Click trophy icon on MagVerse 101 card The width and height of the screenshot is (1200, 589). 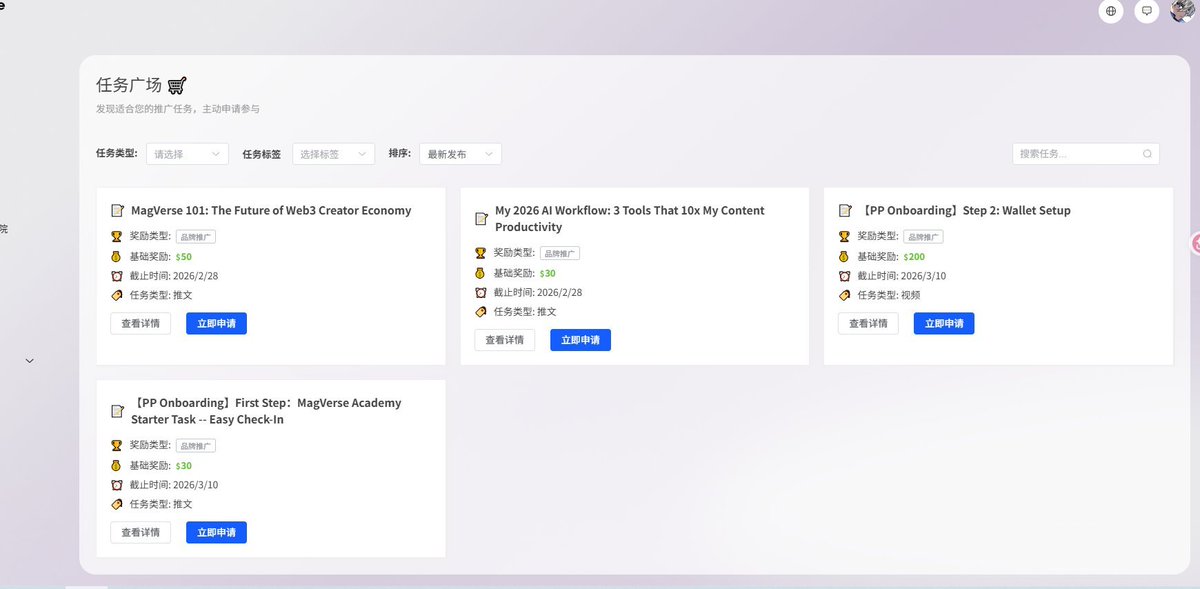(116, 236)
